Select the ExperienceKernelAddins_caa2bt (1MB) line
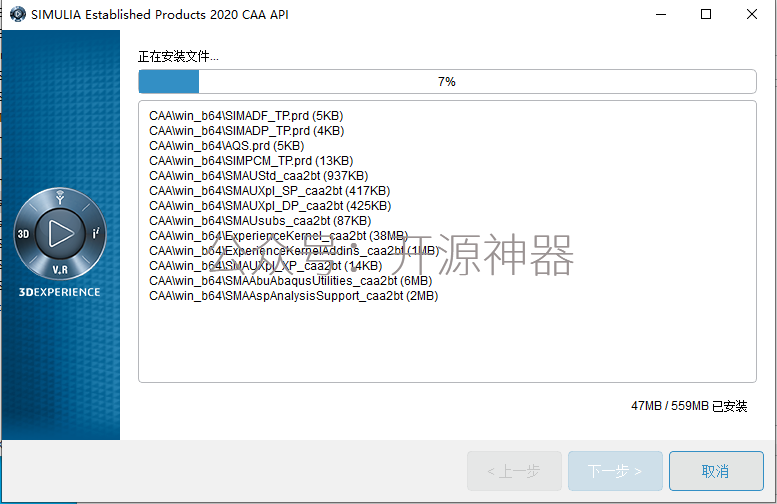The image size is (777, 504). 294,251
